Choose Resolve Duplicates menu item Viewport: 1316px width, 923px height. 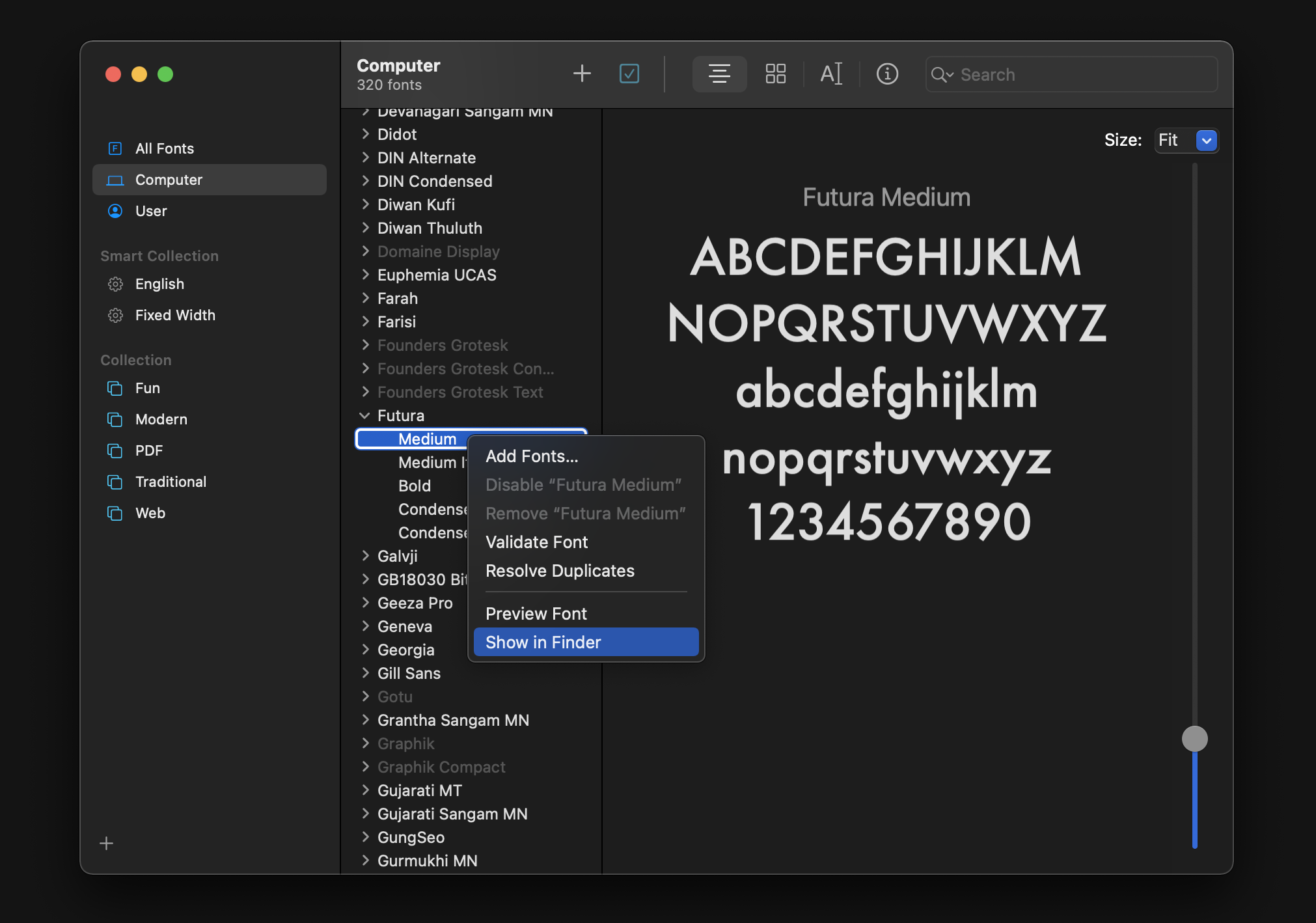coord(586,571)
